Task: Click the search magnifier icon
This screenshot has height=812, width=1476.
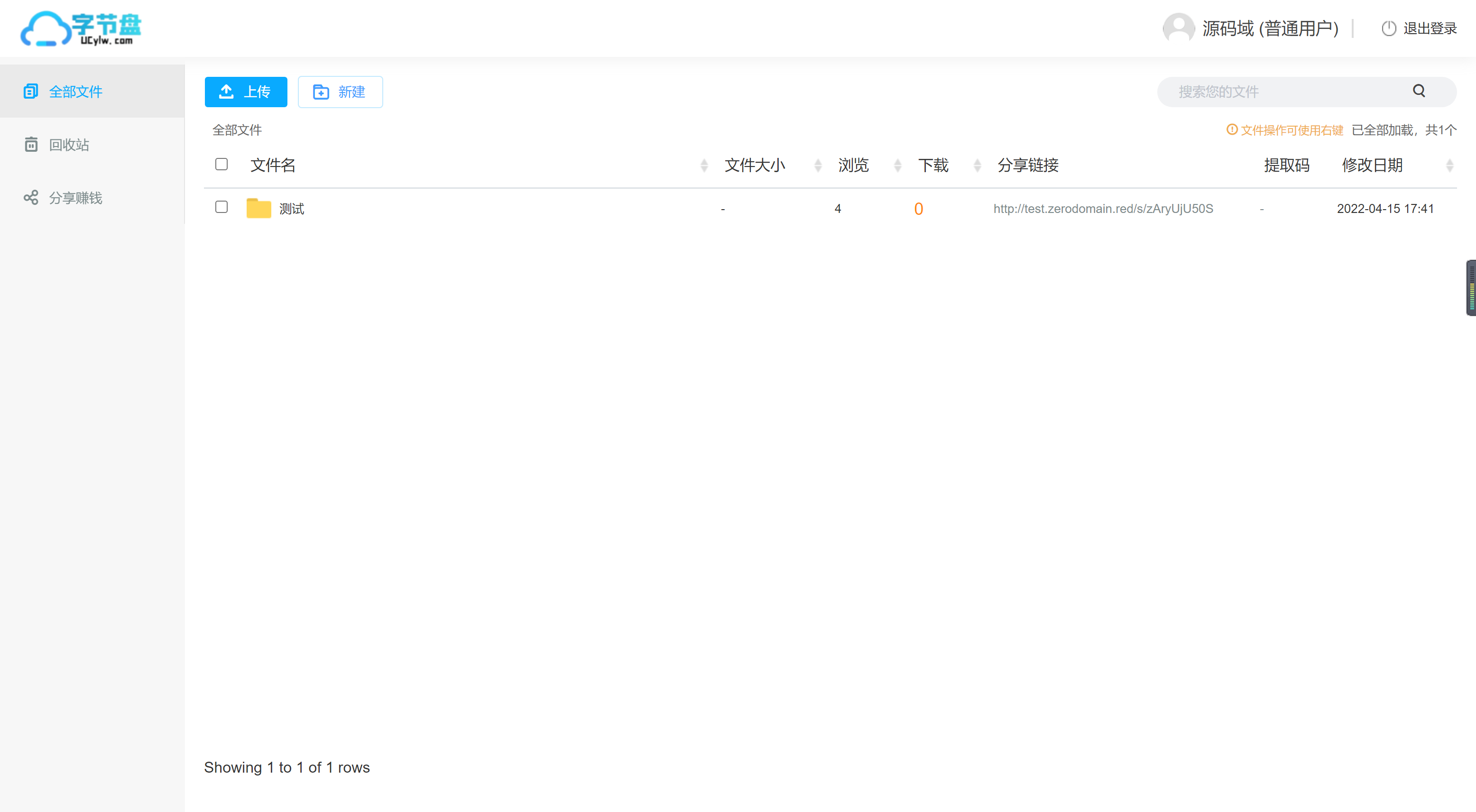Action: (1418, 91)
